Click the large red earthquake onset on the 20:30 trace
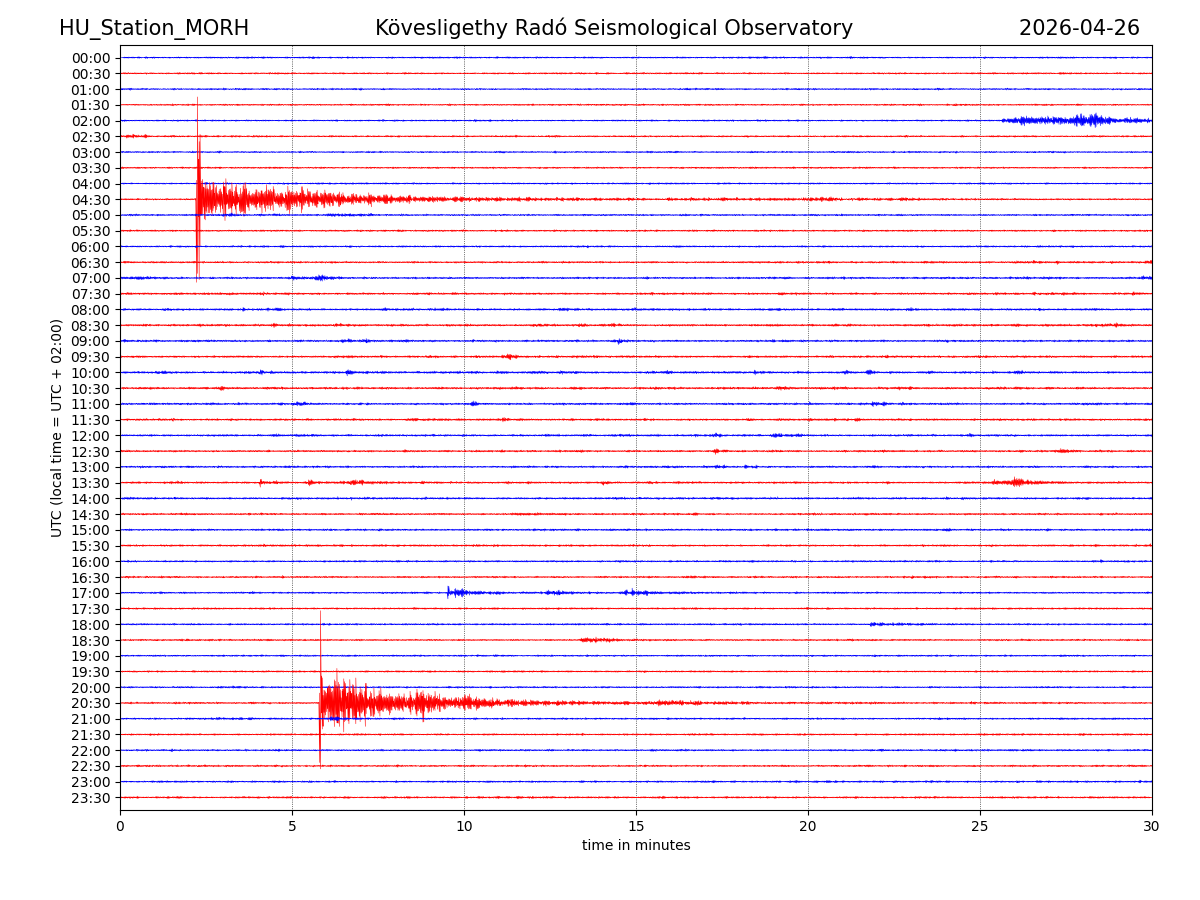The image size is (1200, 900). (321, 702)
